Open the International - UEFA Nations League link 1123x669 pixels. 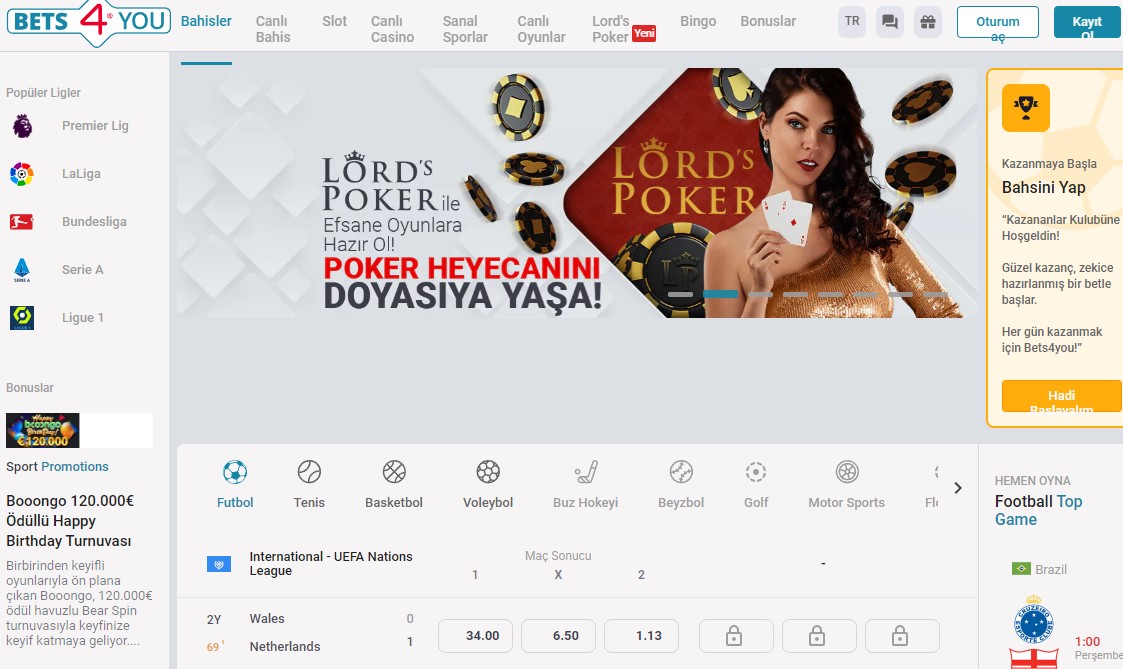(331, 564)
